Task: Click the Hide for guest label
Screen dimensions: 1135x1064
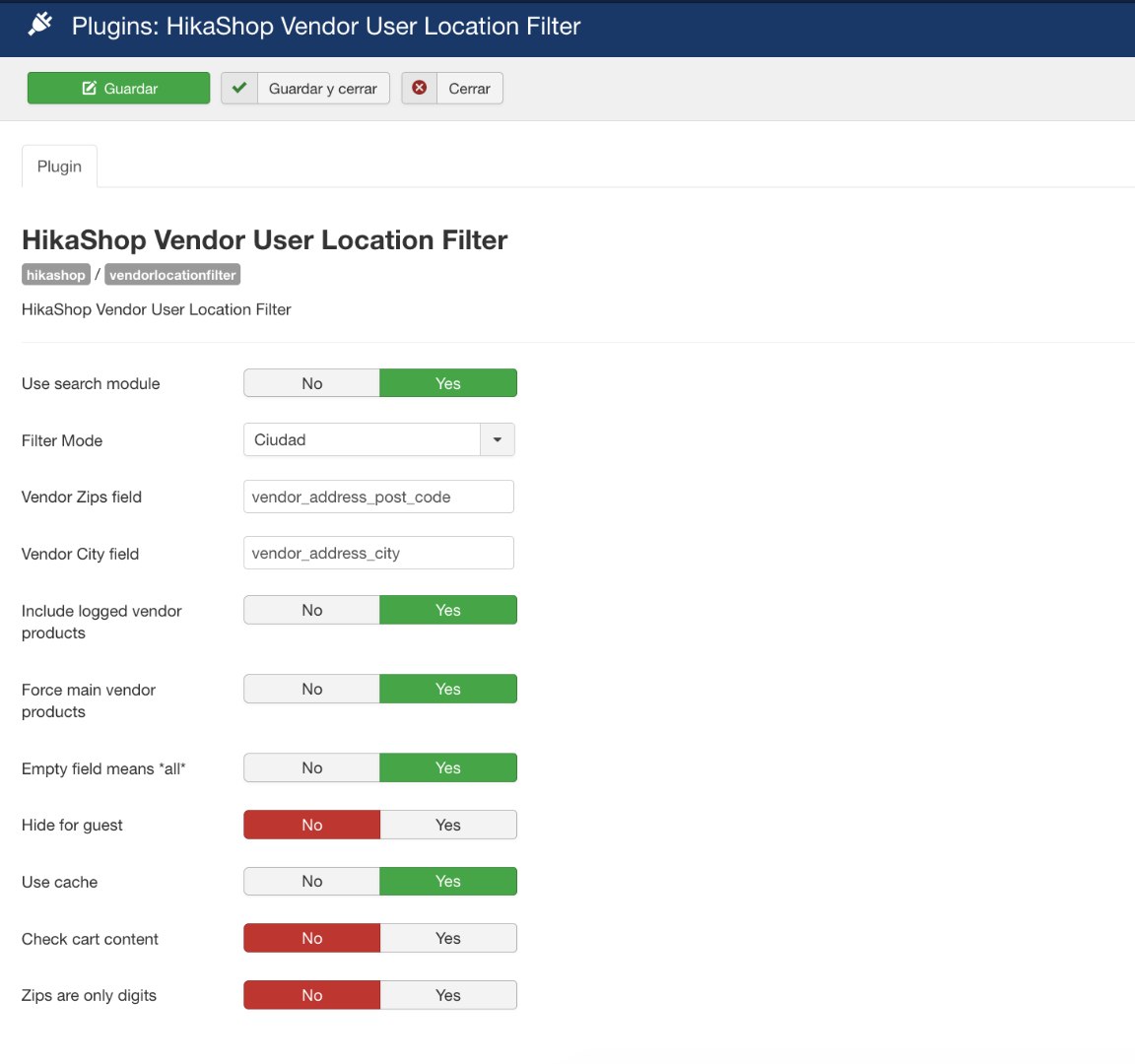Action: tap(72, 826)
